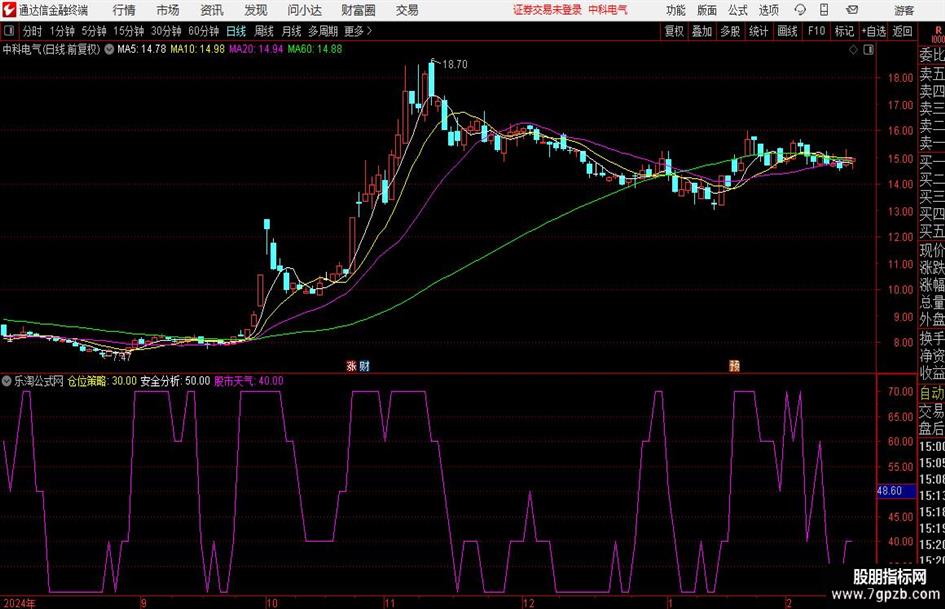Expand the 乐淘公式网 indicator arrow
Viewport: 945px width, 609px height.
7,381
